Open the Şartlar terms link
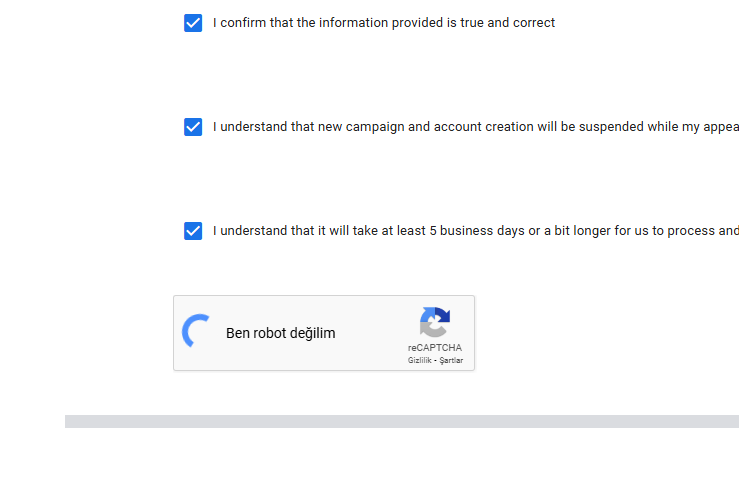739x483 pixels. click(x=451, y=360)
